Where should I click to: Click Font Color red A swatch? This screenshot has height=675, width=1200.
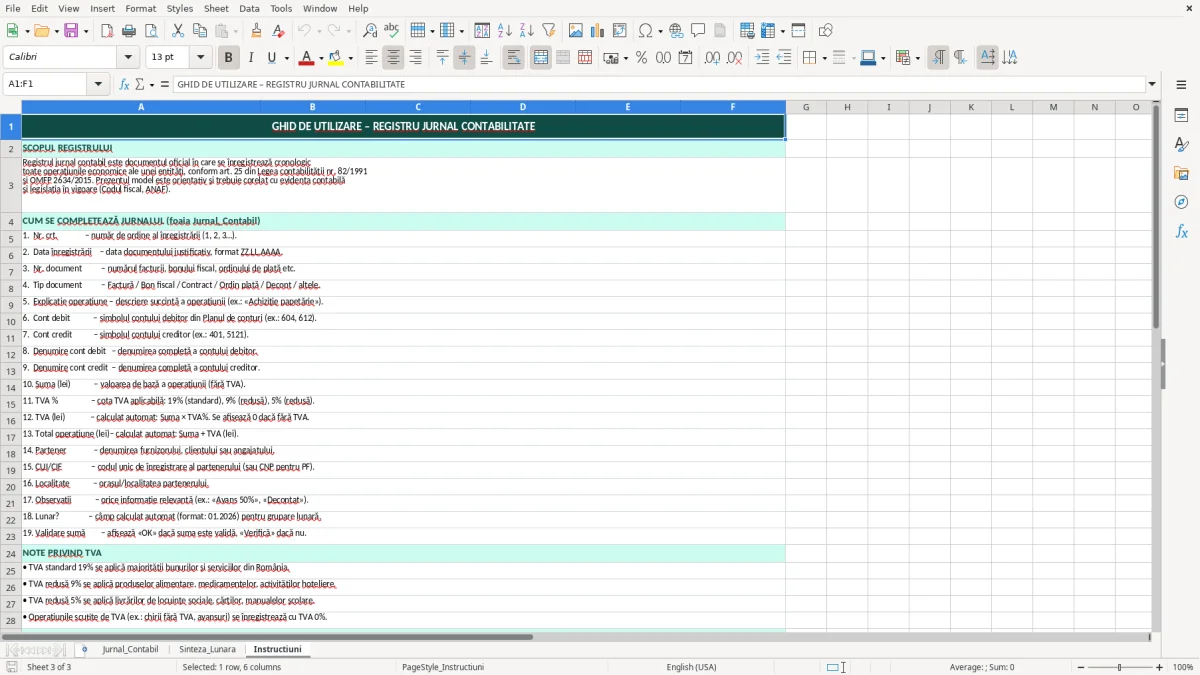[x=306, y=58]
